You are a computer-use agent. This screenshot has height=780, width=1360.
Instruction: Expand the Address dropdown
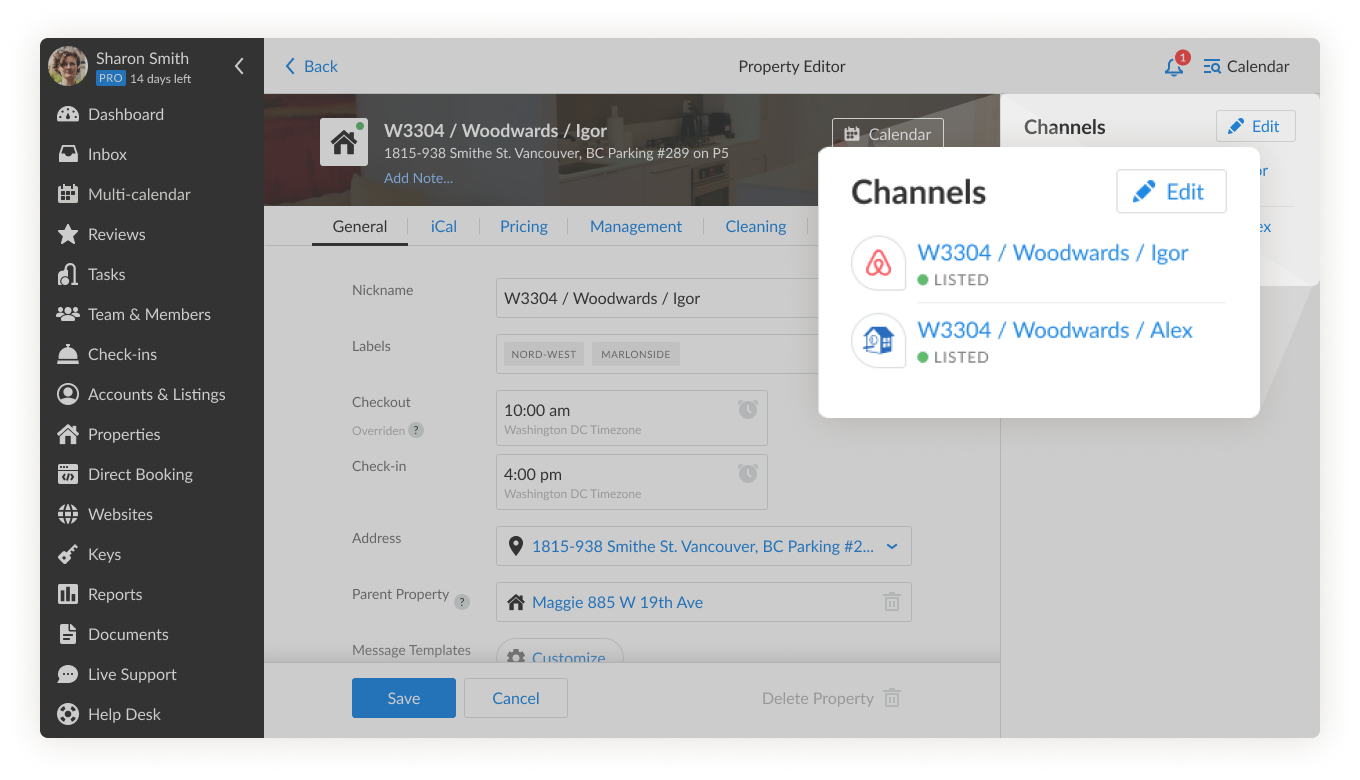[892, 546]
